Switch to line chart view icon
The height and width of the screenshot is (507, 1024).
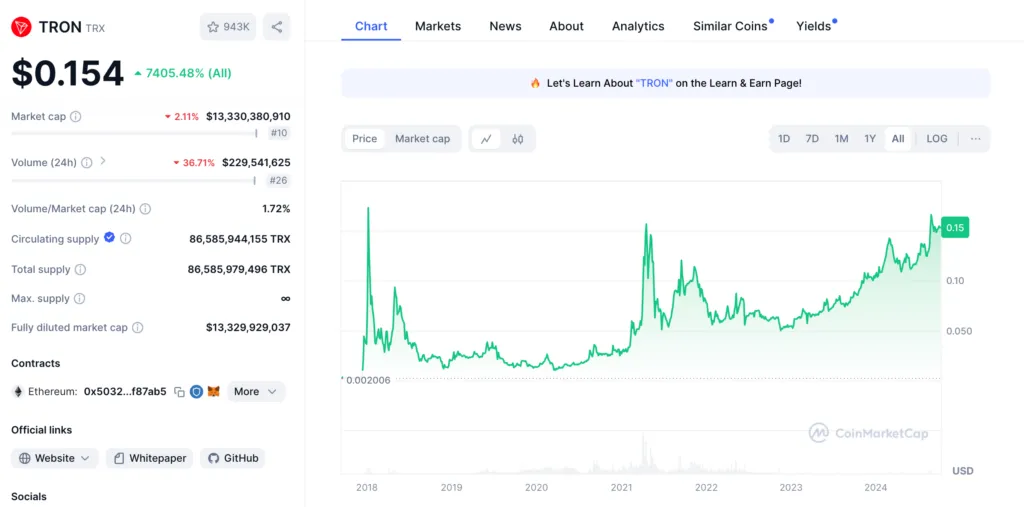(486, 139)
